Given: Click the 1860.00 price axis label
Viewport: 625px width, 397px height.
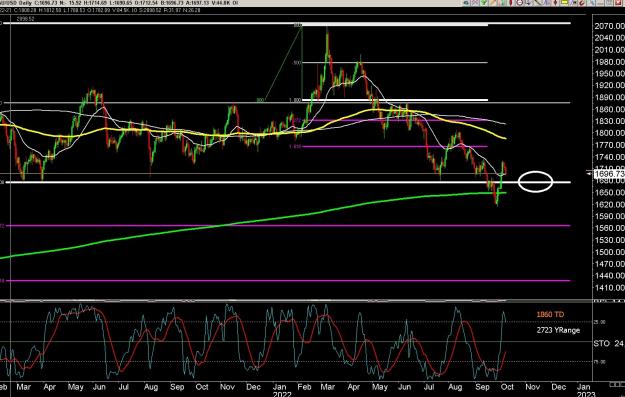Looking at the screenshot, I should [x=609, y=110].
